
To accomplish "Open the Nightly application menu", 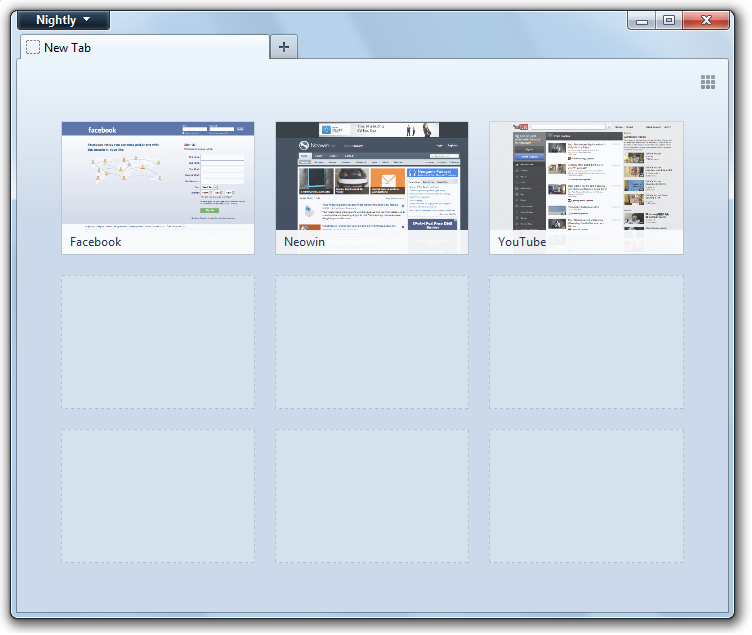I will coord(63,20).
